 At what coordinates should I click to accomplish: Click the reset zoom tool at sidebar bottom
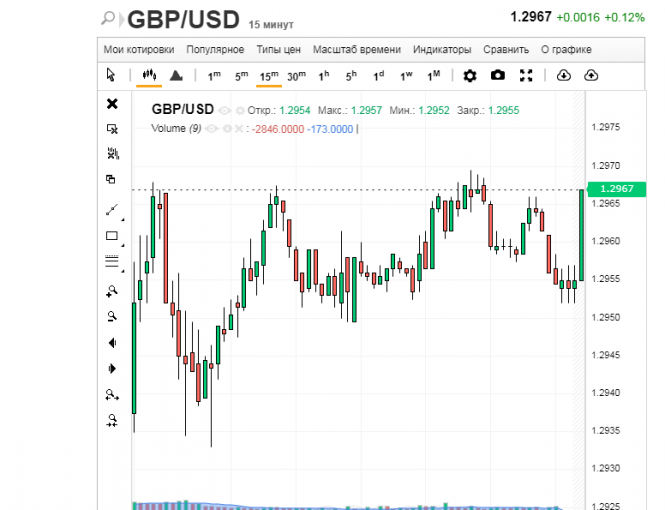click(112, 420)
